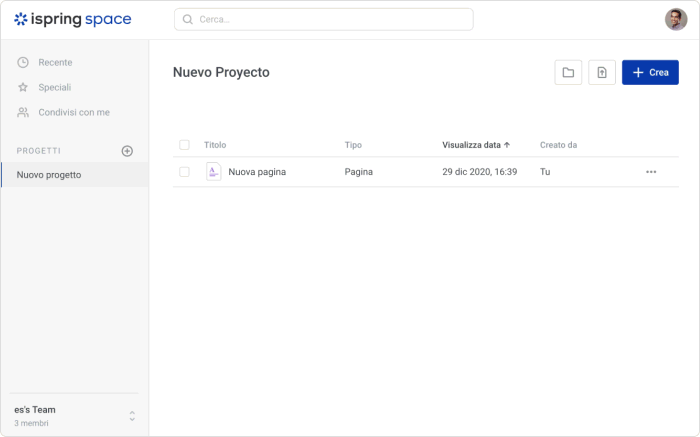
Task: Click the iSpring Space logo
Action: point(73,19)
